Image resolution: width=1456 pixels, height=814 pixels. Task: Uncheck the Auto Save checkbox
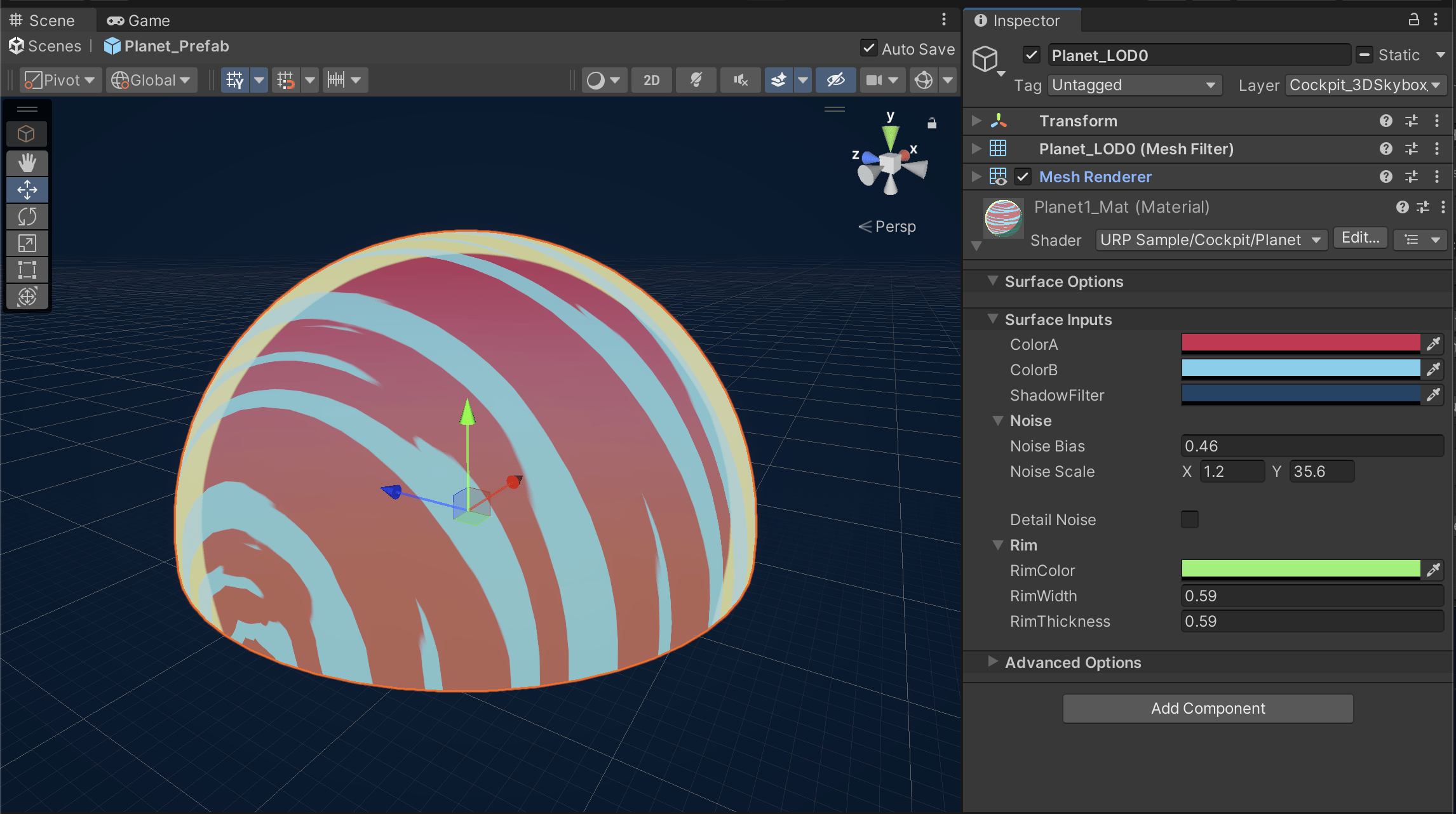(x=868, y=48)
